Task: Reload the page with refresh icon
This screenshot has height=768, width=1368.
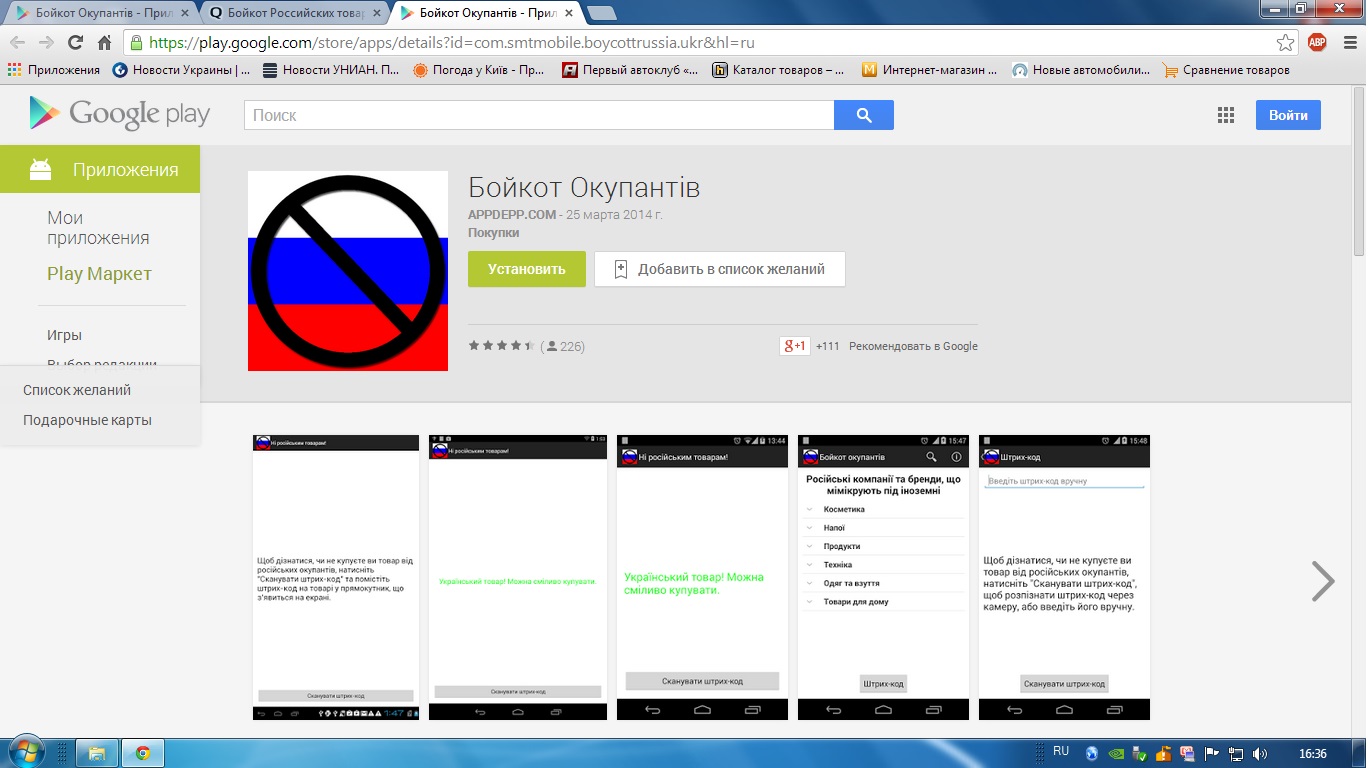Action: [75, 43]
